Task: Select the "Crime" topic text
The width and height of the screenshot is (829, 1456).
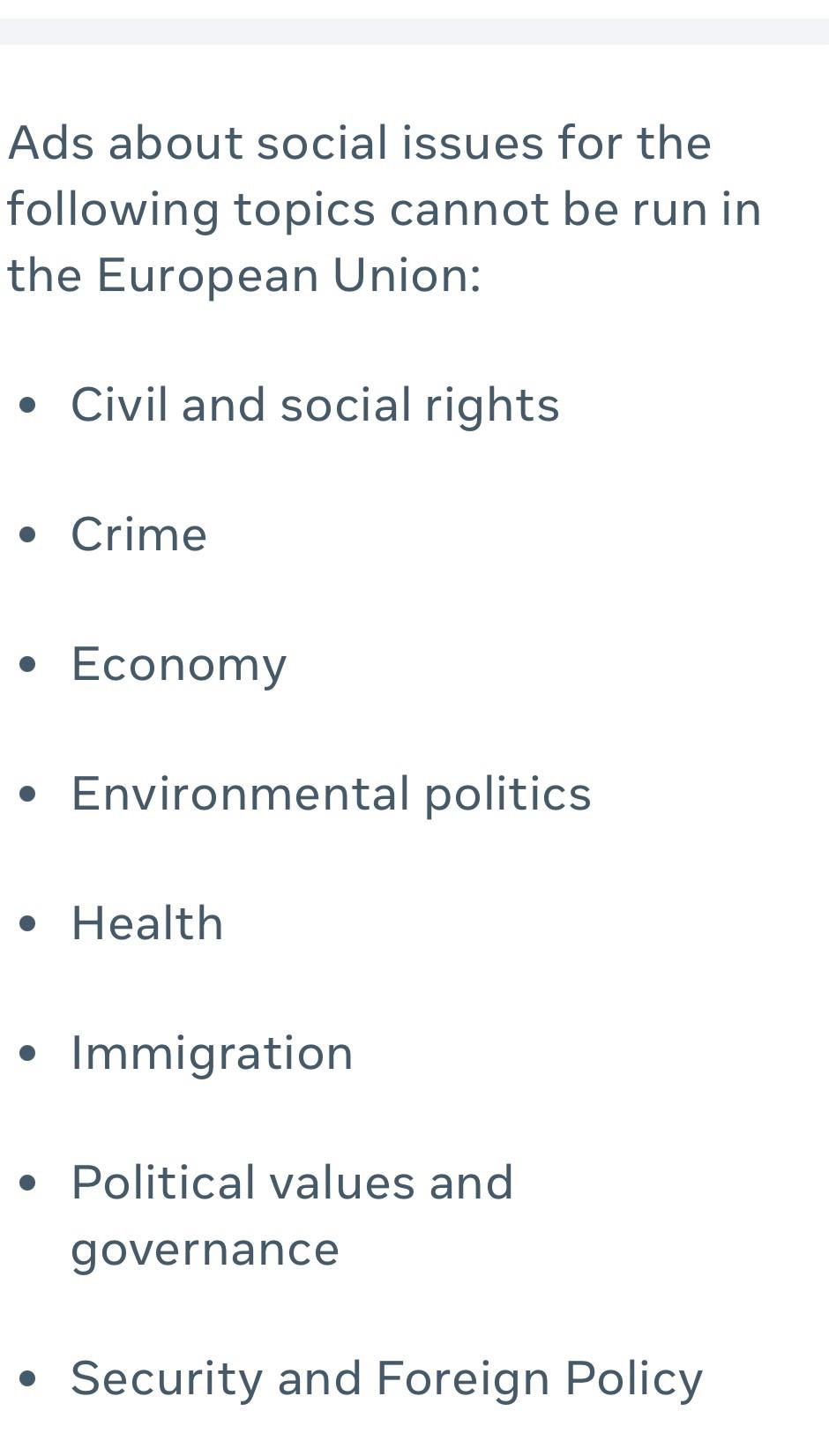Action: [138, 534]
